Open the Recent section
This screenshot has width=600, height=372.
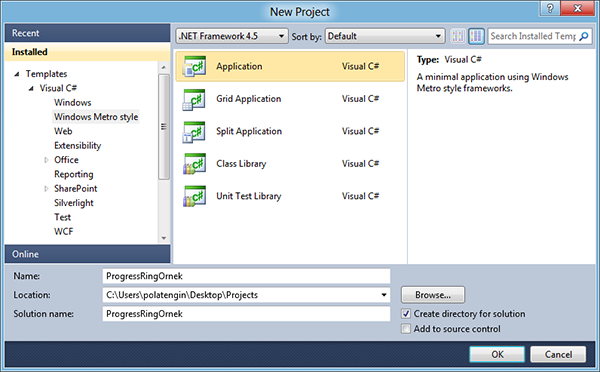click(x=87, y=33)
